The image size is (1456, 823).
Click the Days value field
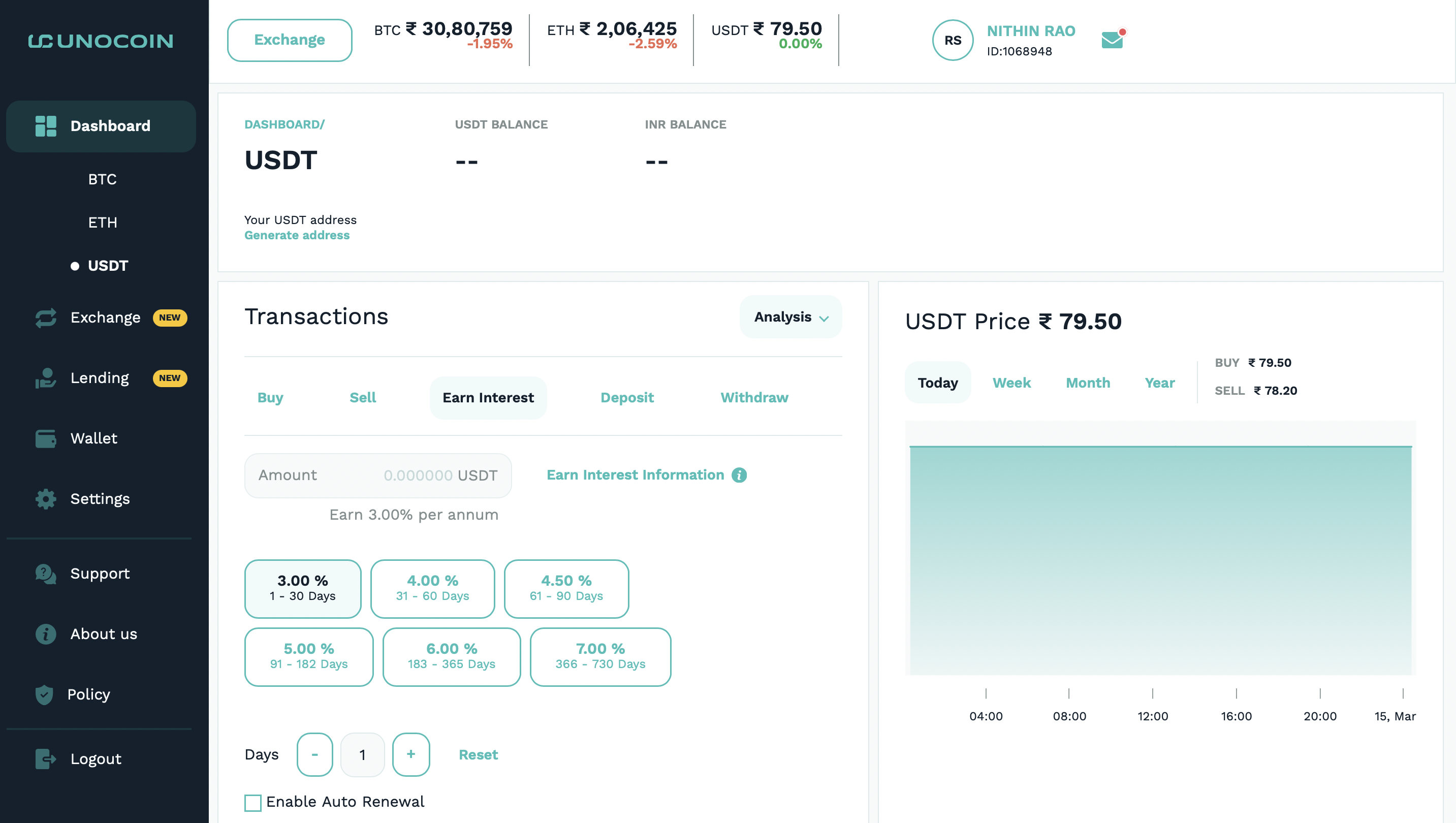(x=362, y=754)
